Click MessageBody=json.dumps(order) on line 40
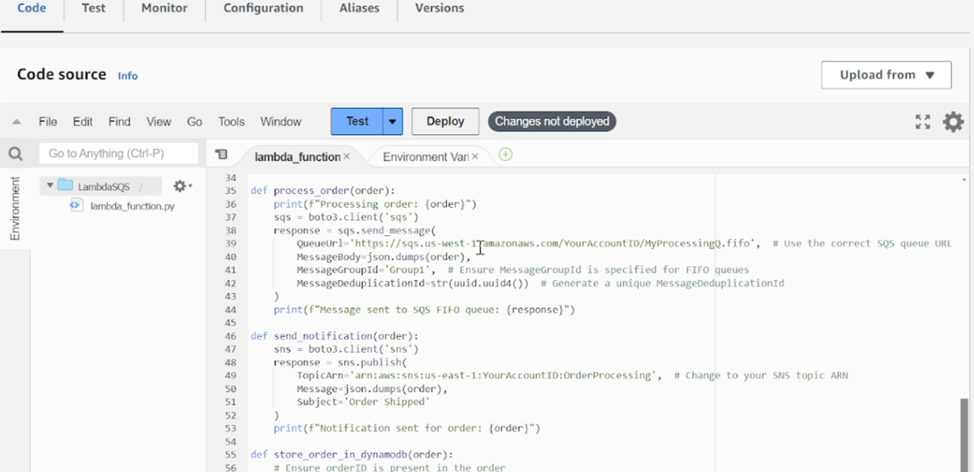Screen dimensions: 974x472 (384, 257)
